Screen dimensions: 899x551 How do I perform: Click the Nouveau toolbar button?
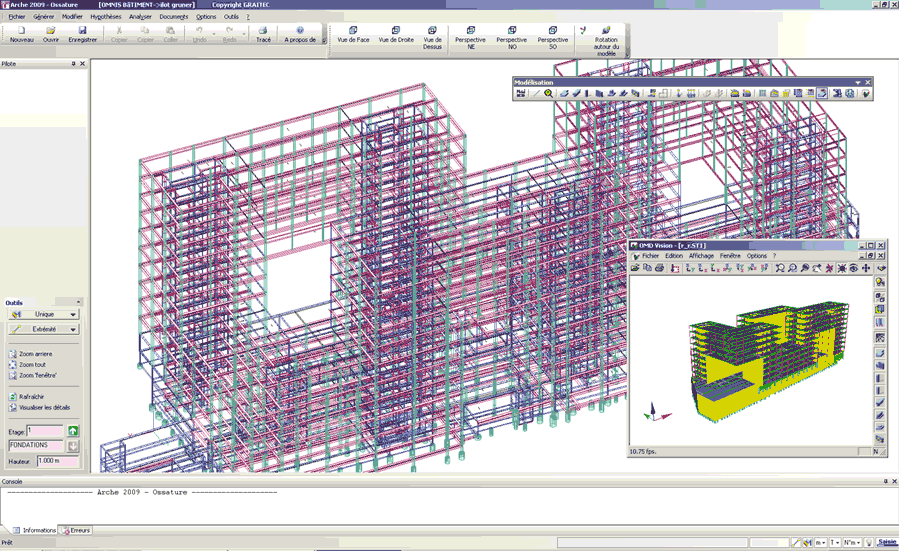pos(22,34)
